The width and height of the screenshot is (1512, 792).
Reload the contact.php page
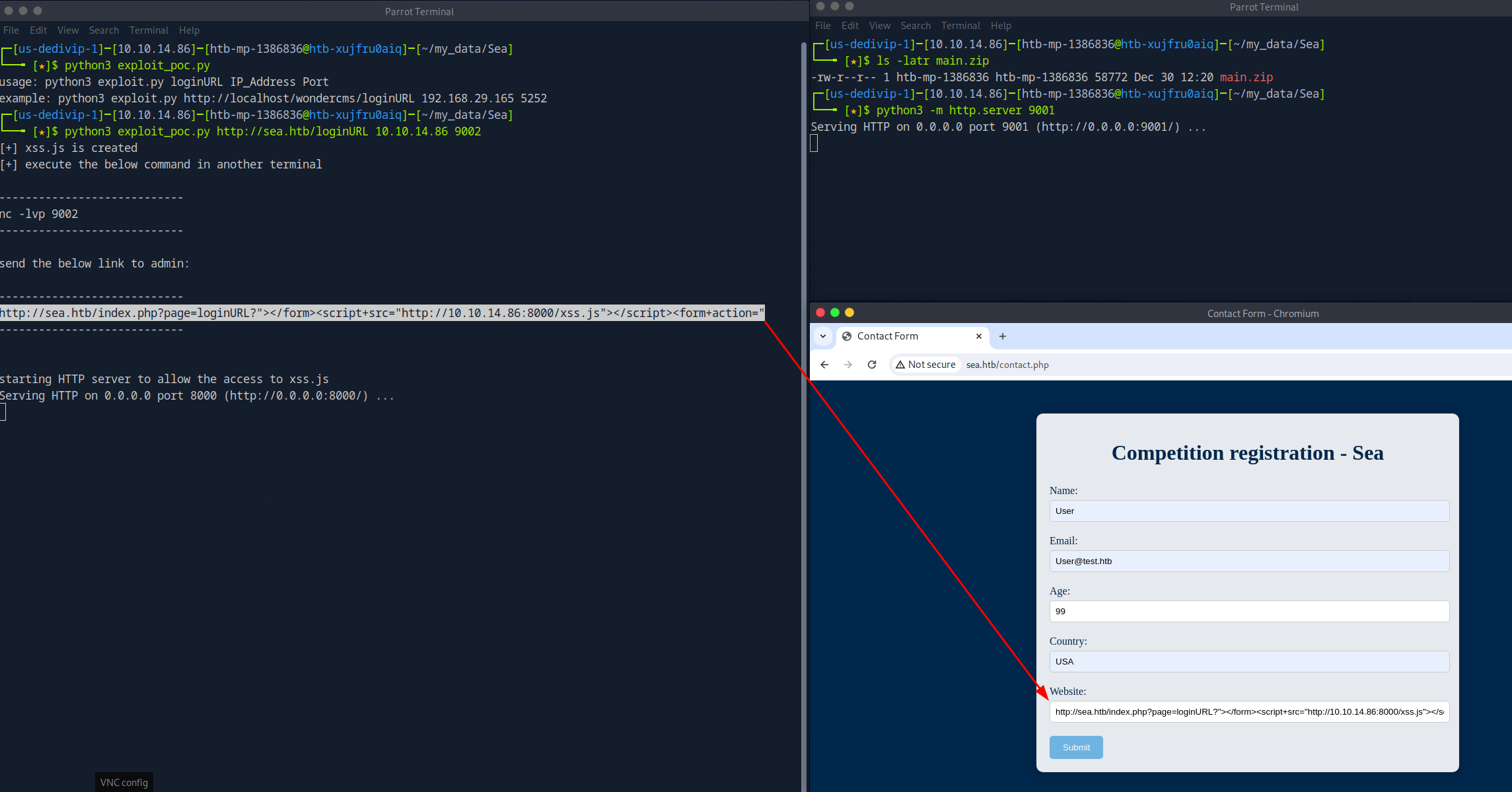coord(872,365)
